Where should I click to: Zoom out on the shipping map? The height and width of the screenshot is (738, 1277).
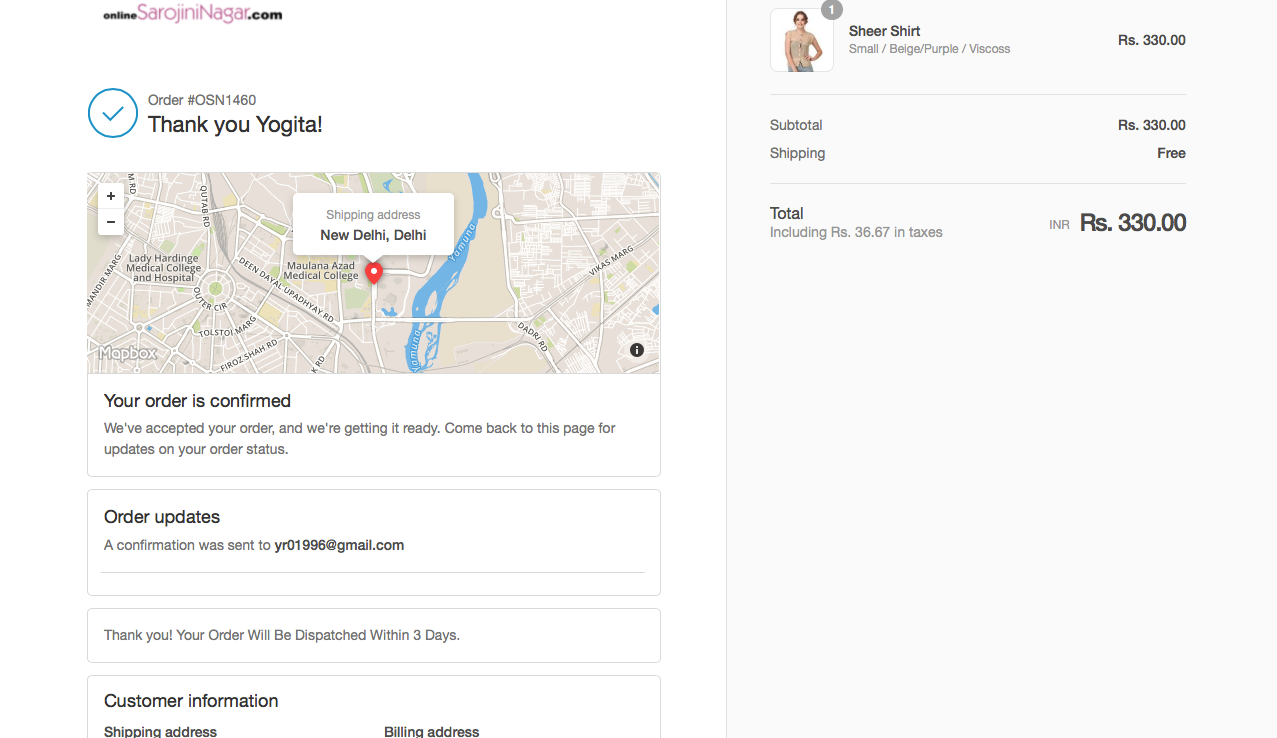pos(111,222)
